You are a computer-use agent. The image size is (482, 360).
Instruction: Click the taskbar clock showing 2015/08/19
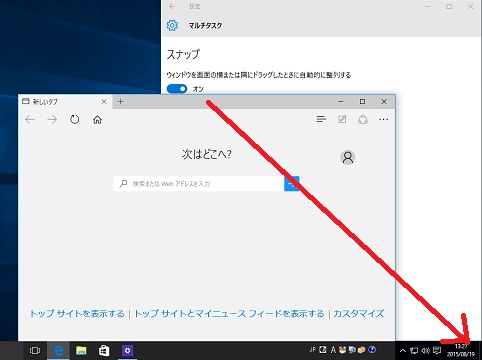[x=461, y=351]
